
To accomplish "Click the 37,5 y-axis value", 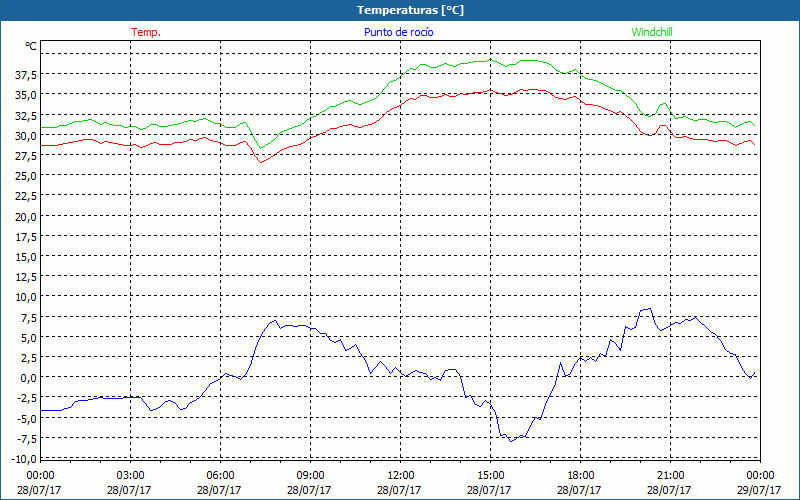I will coord(26,75).
